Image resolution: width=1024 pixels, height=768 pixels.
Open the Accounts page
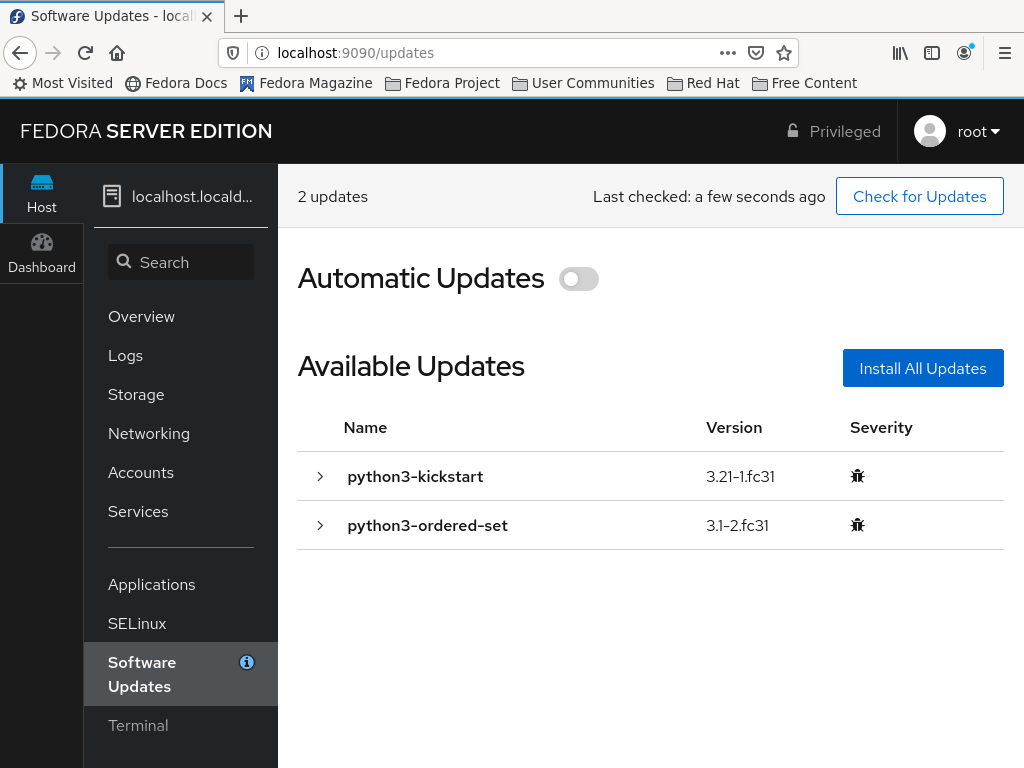click(x=140, y=473)
